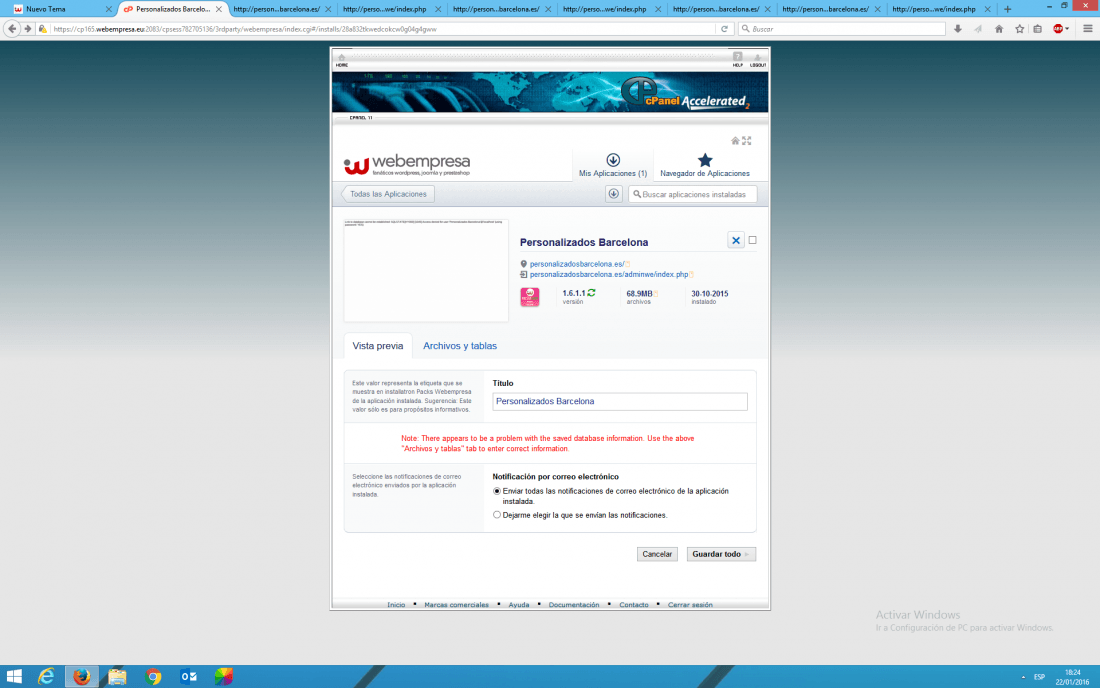Viewport: 1100px width, 688px height.
Task: Open the personalizadosbarcelona.es/ site link
Action: click(577, 264)
